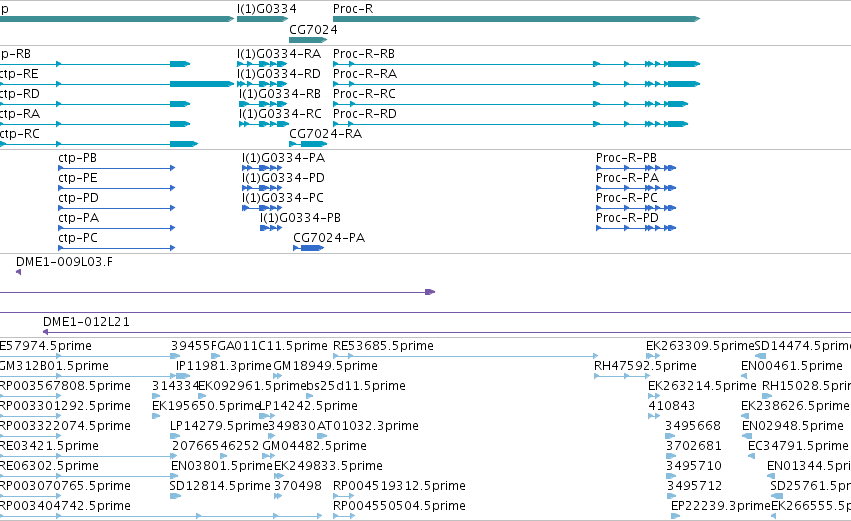Click EST EK092961.5prime
Screen dimensions: 851x521
(252, 386)
